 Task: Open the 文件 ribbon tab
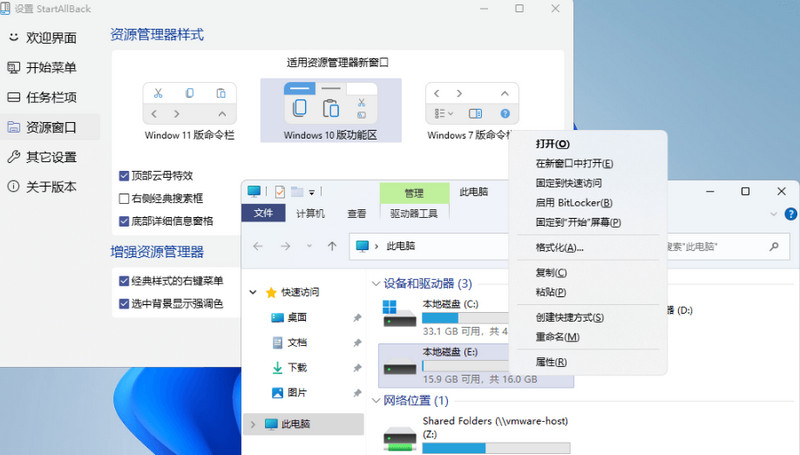point(263,213)
